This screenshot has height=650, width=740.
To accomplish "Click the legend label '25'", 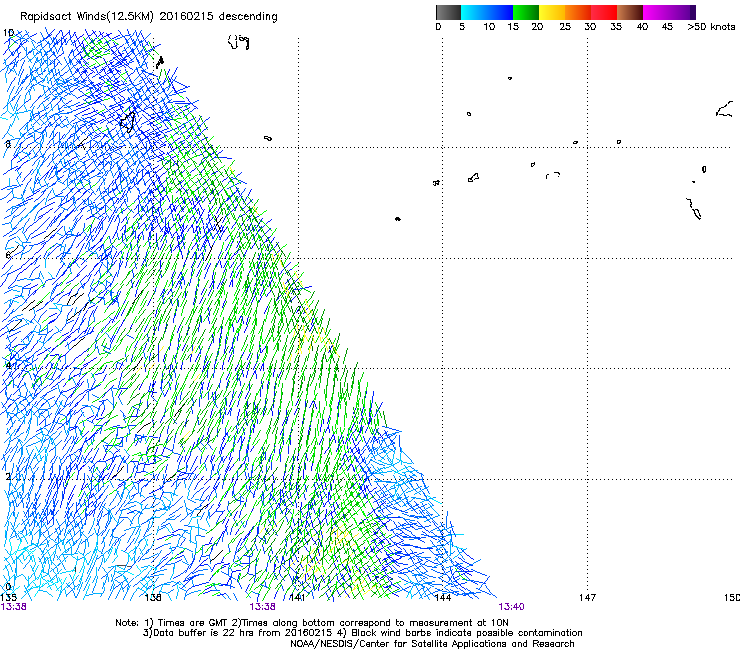I will click(x=565, y=27).
